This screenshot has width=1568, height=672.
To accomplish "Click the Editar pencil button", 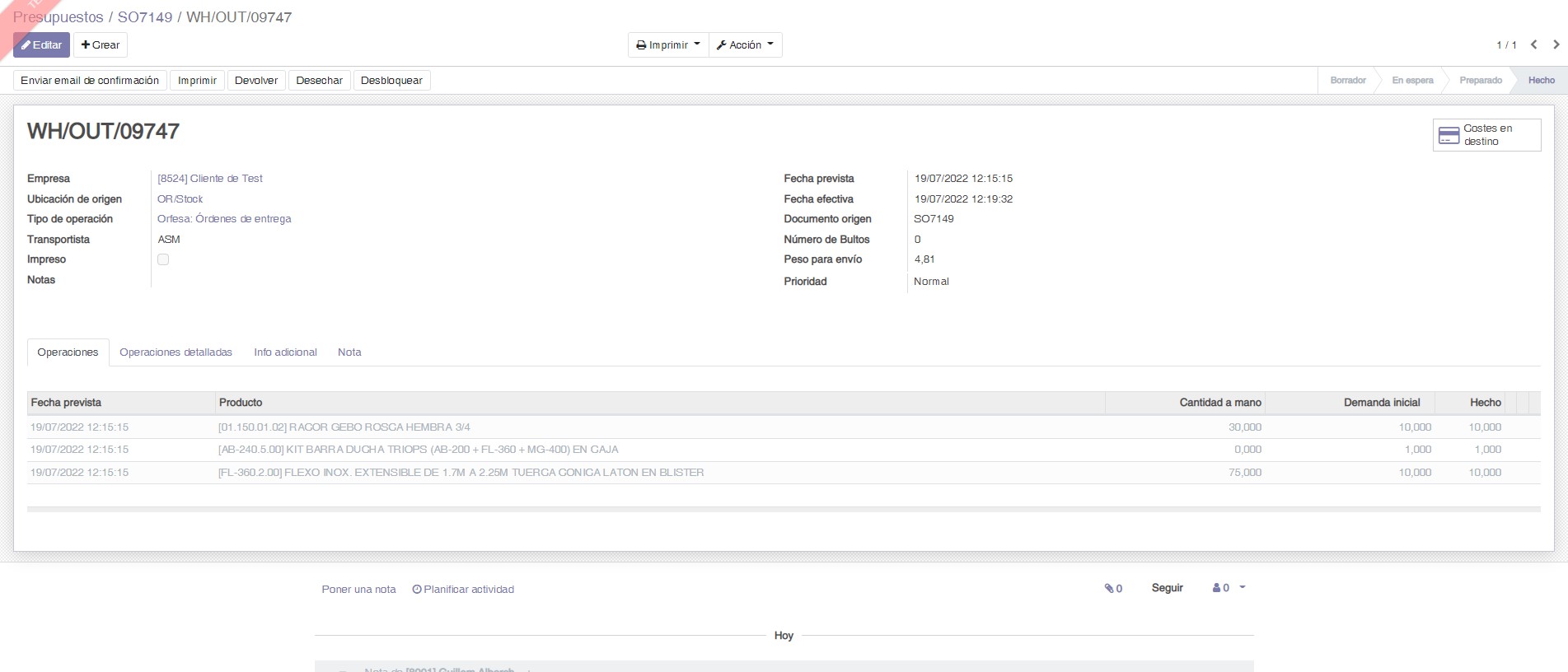I will pos(41,45).
